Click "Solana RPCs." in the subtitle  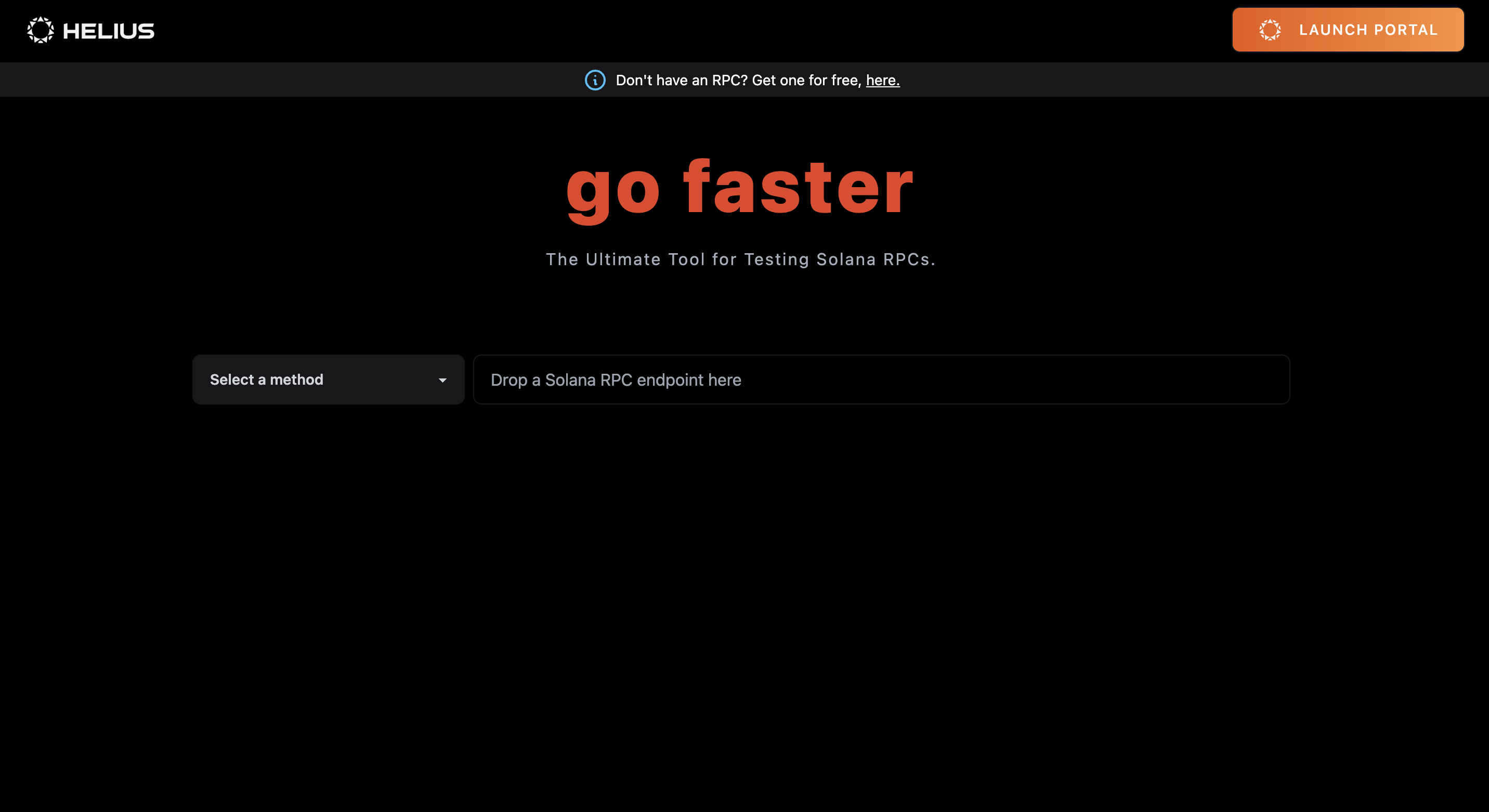point(875,259)
